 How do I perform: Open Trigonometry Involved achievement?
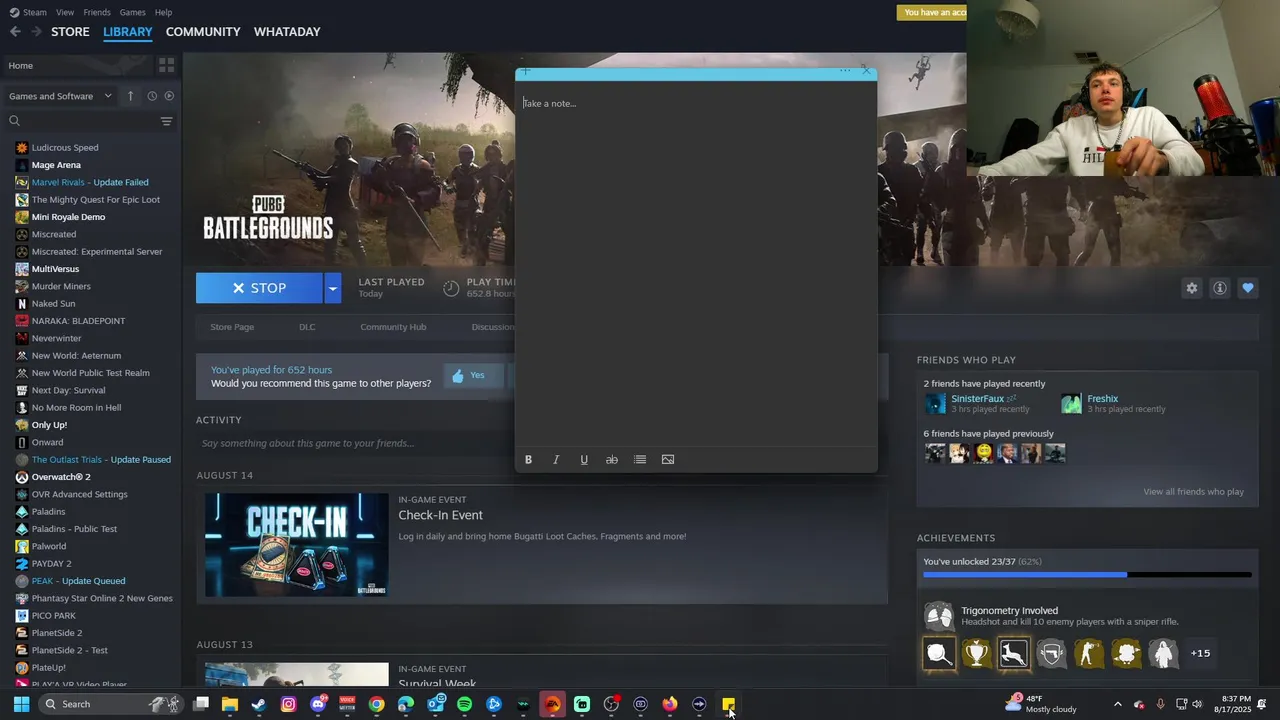pos(1009,611)
